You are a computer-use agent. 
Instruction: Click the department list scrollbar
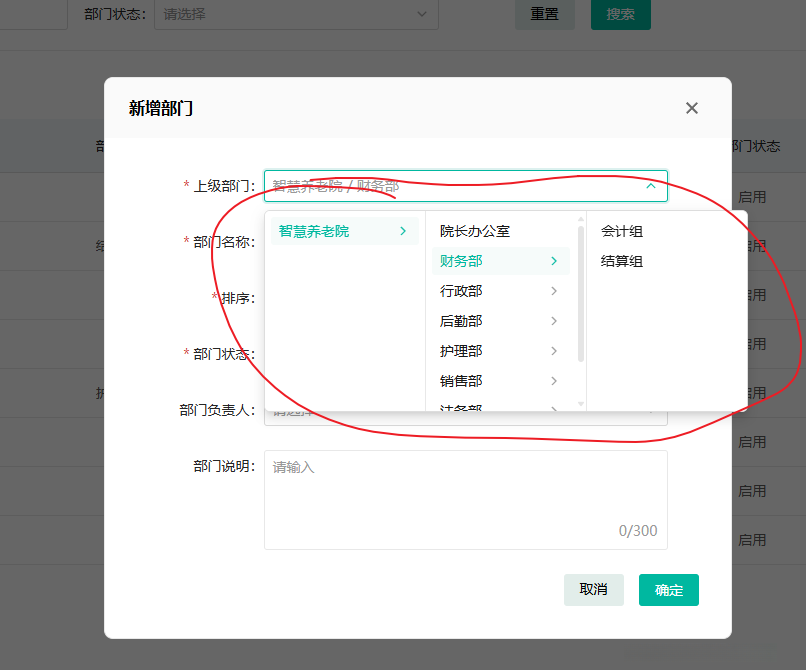click(x=581, y=294)
